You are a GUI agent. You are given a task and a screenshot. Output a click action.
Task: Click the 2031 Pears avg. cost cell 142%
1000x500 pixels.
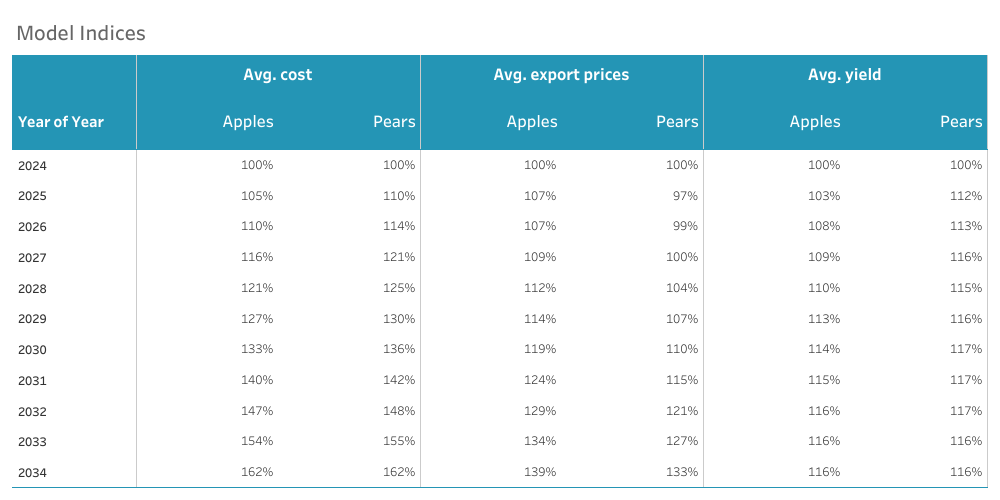pos(399,380)
